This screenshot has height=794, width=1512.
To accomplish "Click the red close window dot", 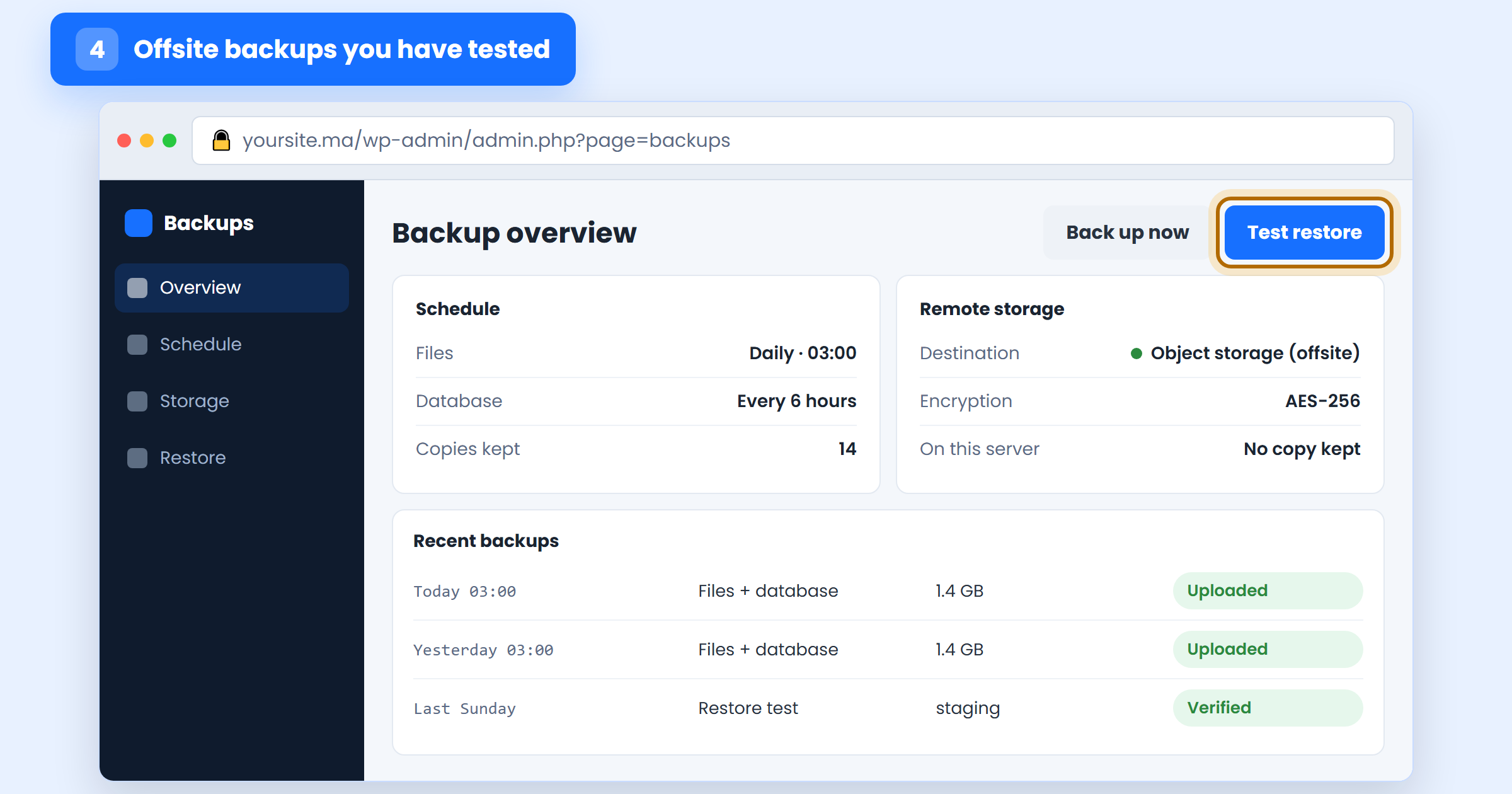I will 124,141.
